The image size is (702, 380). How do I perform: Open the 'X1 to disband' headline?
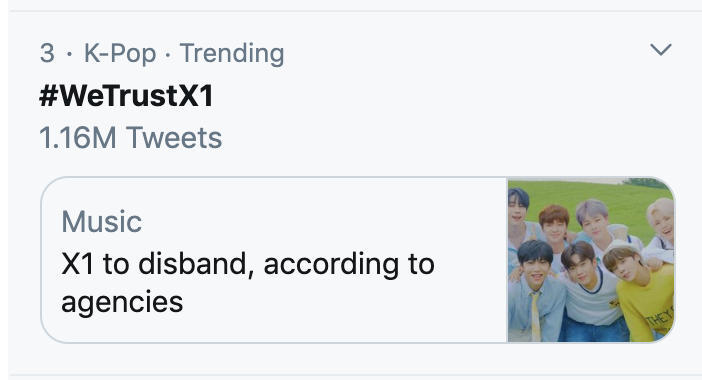[248, 282]
